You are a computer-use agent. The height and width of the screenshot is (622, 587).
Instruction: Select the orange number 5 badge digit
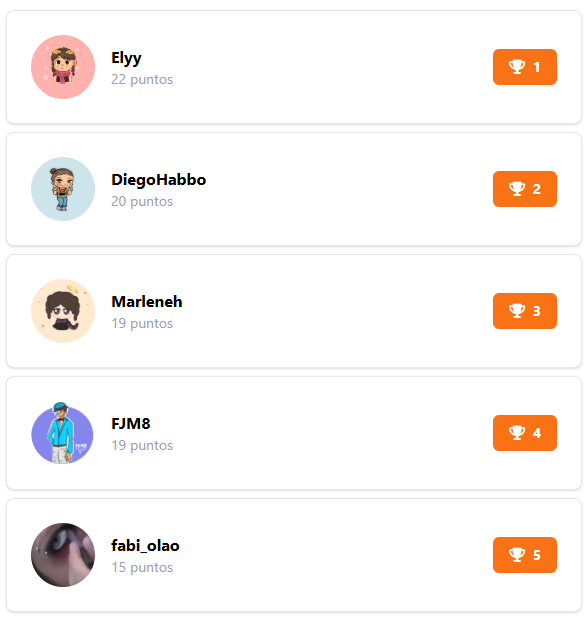(x=537, y=555)
